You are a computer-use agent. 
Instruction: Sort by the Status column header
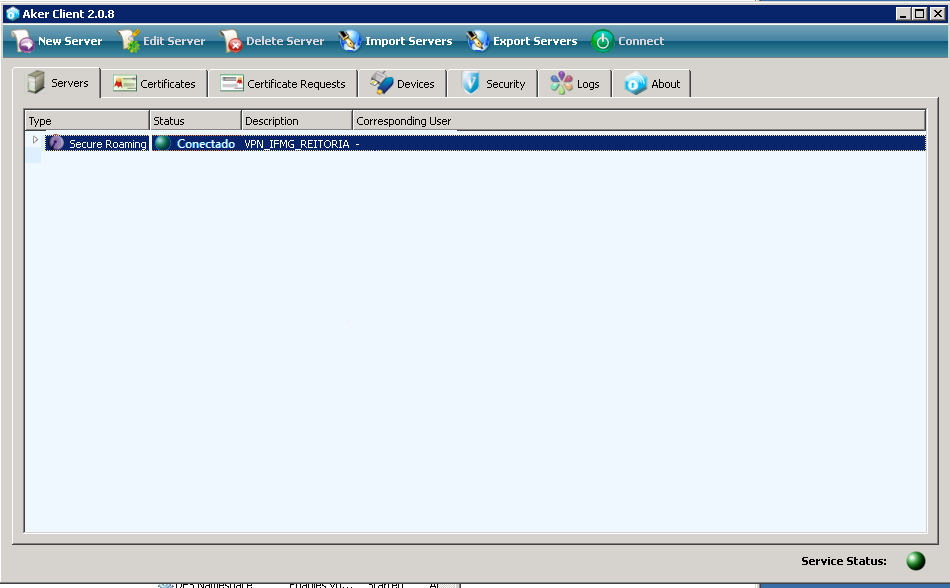pyautogui.click(x=195, y=121)
